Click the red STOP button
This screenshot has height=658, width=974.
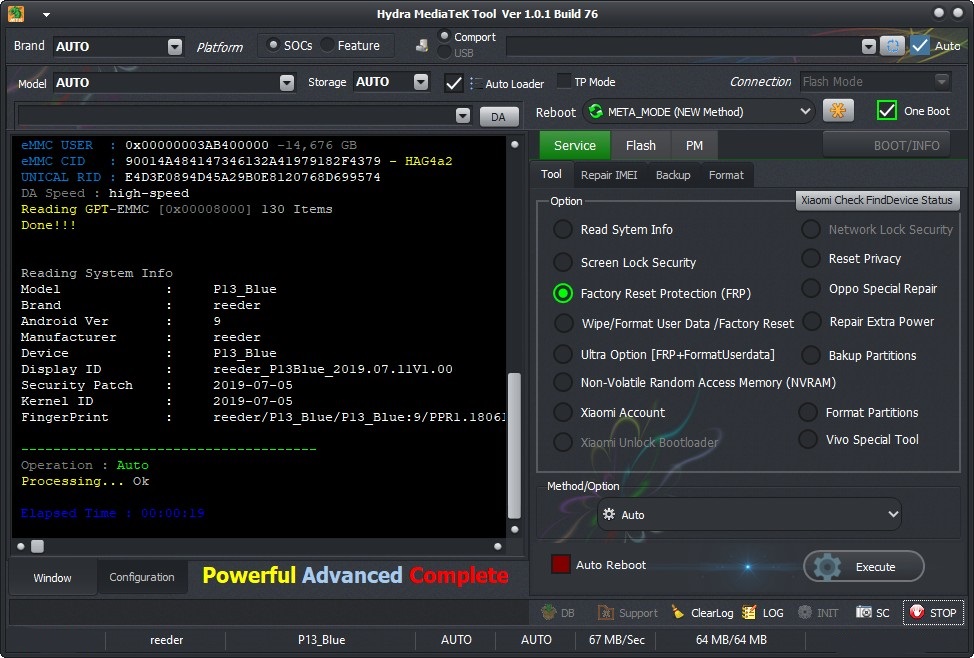point(933,613)
